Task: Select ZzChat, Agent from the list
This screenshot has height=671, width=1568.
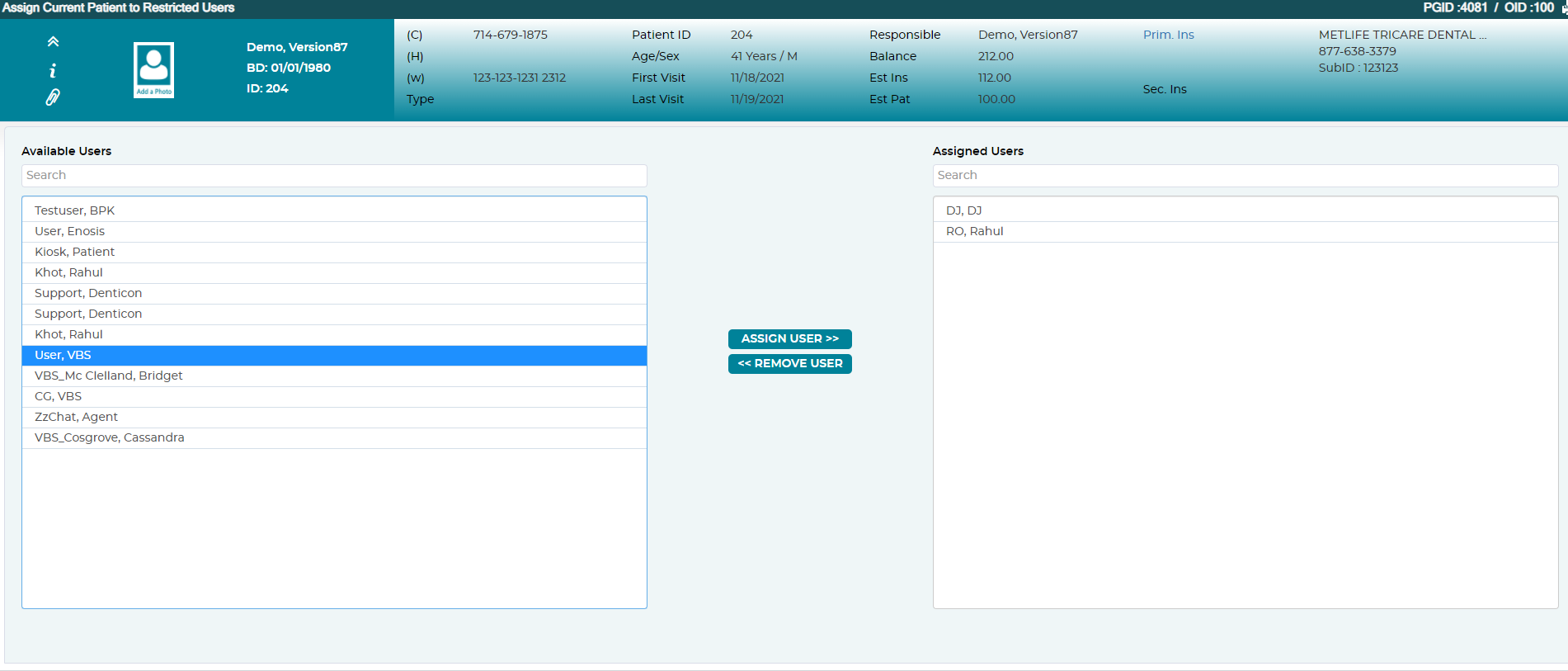Action: tap(334, 417)
